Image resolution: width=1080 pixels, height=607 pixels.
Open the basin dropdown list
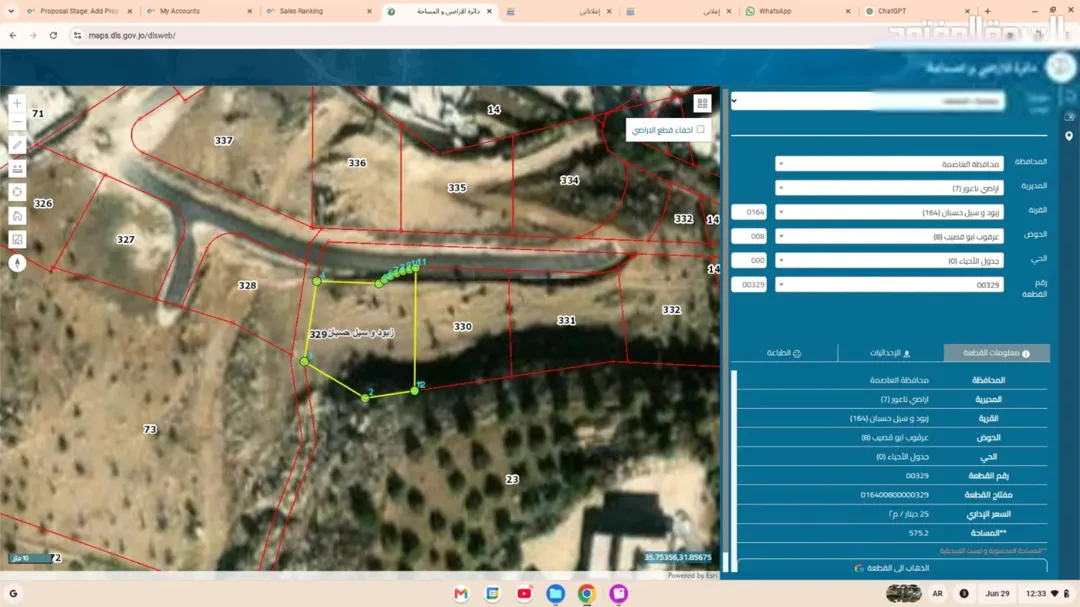pos(889,236)
